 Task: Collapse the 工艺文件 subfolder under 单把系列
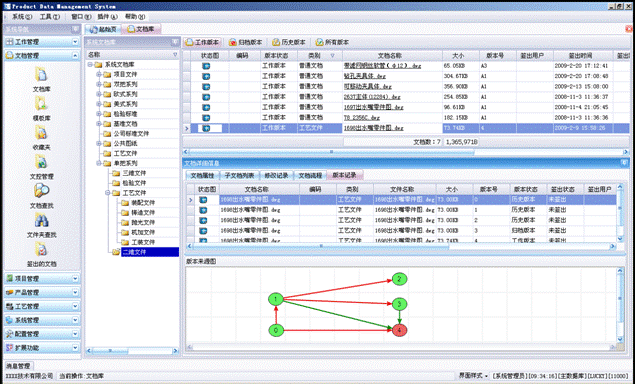[x=108, y=193]
